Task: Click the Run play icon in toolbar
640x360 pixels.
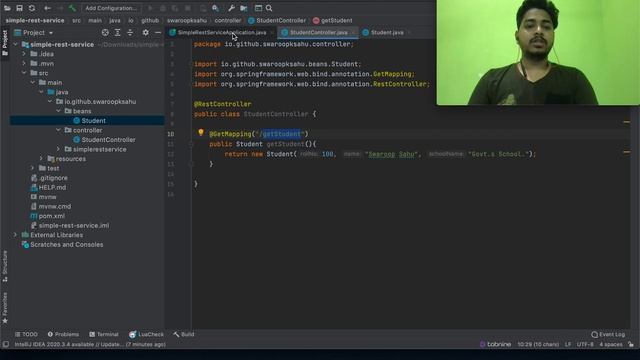Action: [150, 8]
